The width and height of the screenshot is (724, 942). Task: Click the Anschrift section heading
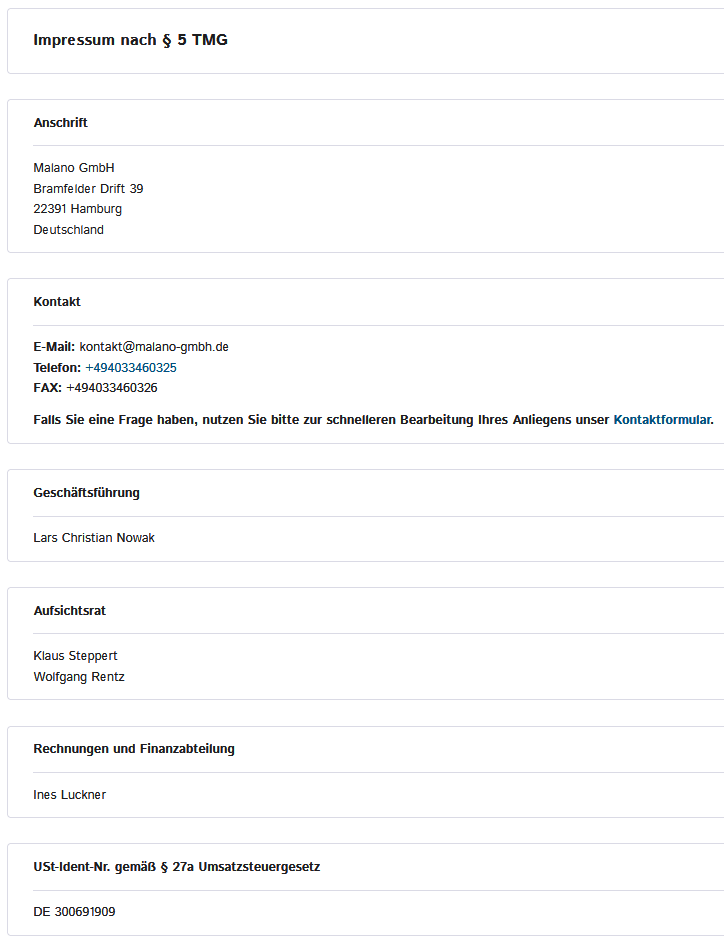(61, 123)
